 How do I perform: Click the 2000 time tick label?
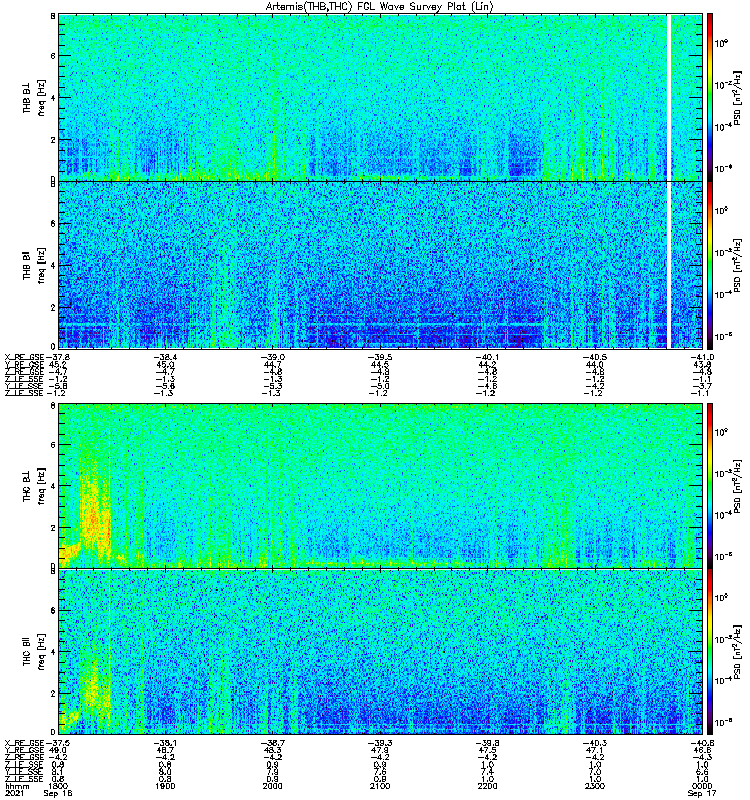pyautogui.click(x=272, y=786)
